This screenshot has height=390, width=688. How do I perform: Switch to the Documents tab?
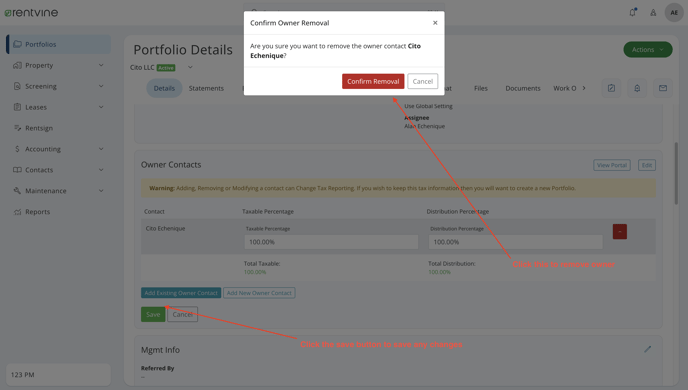(523, 88)
